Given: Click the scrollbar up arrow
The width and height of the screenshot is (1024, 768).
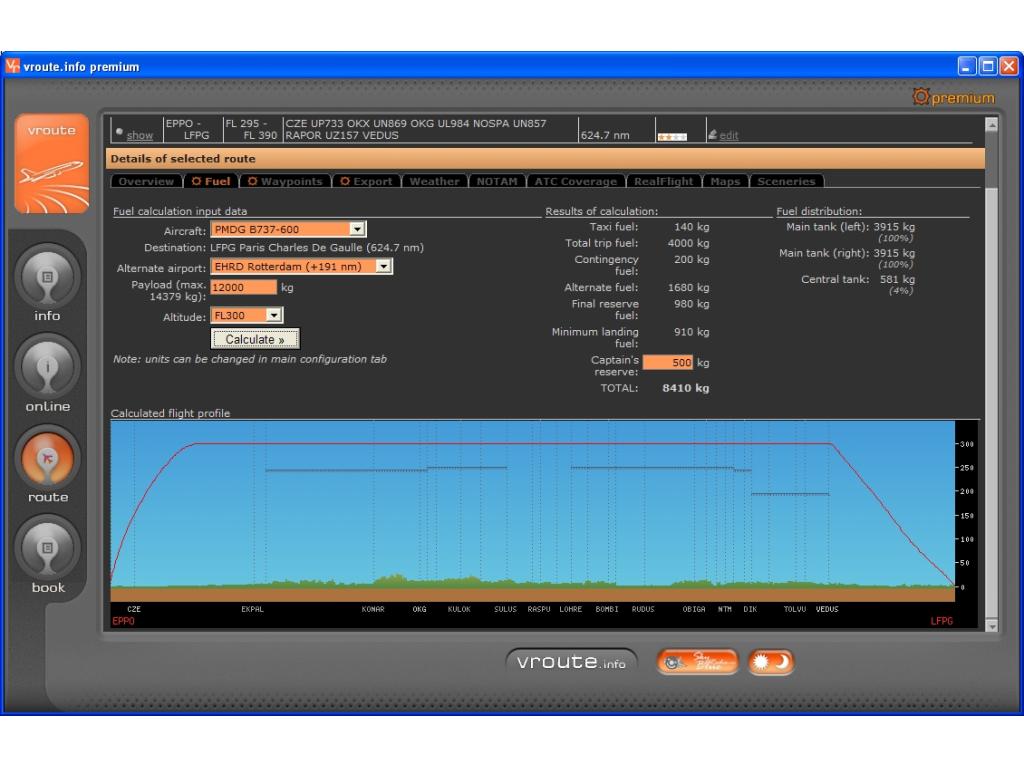Looking at the screenshot, I should 991,124.
